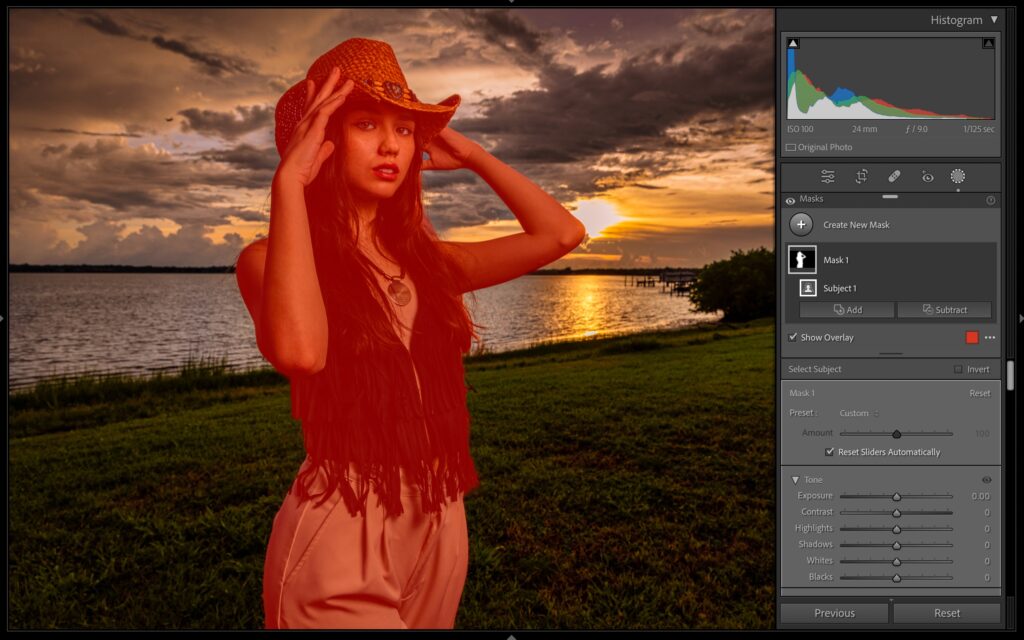Collapse the Tone section triangle

coord(795,480)
